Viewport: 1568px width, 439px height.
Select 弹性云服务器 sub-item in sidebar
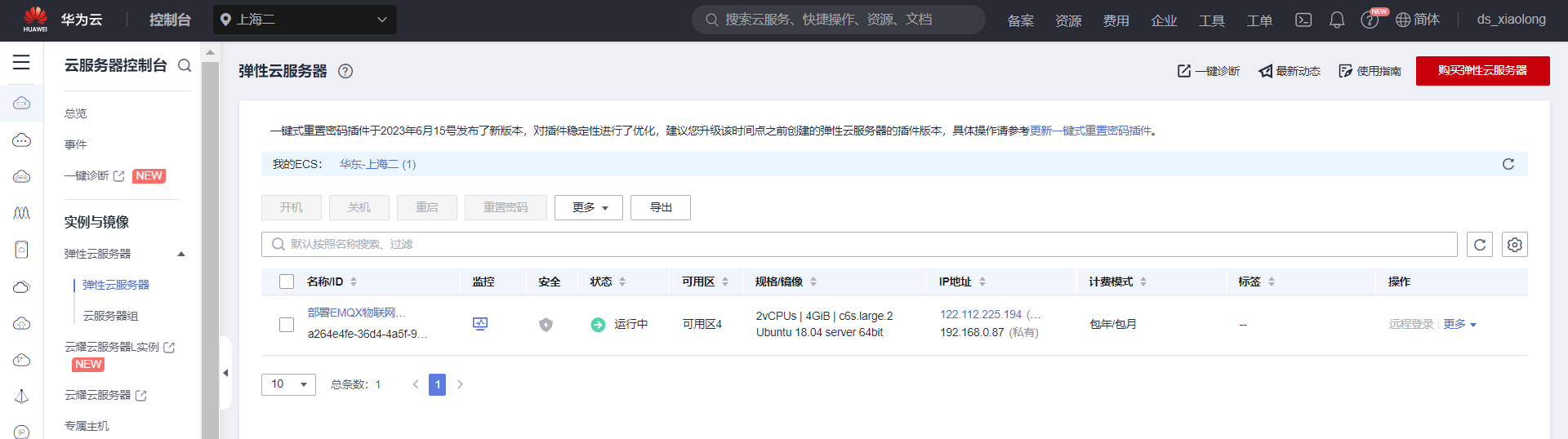click(116, 285)
